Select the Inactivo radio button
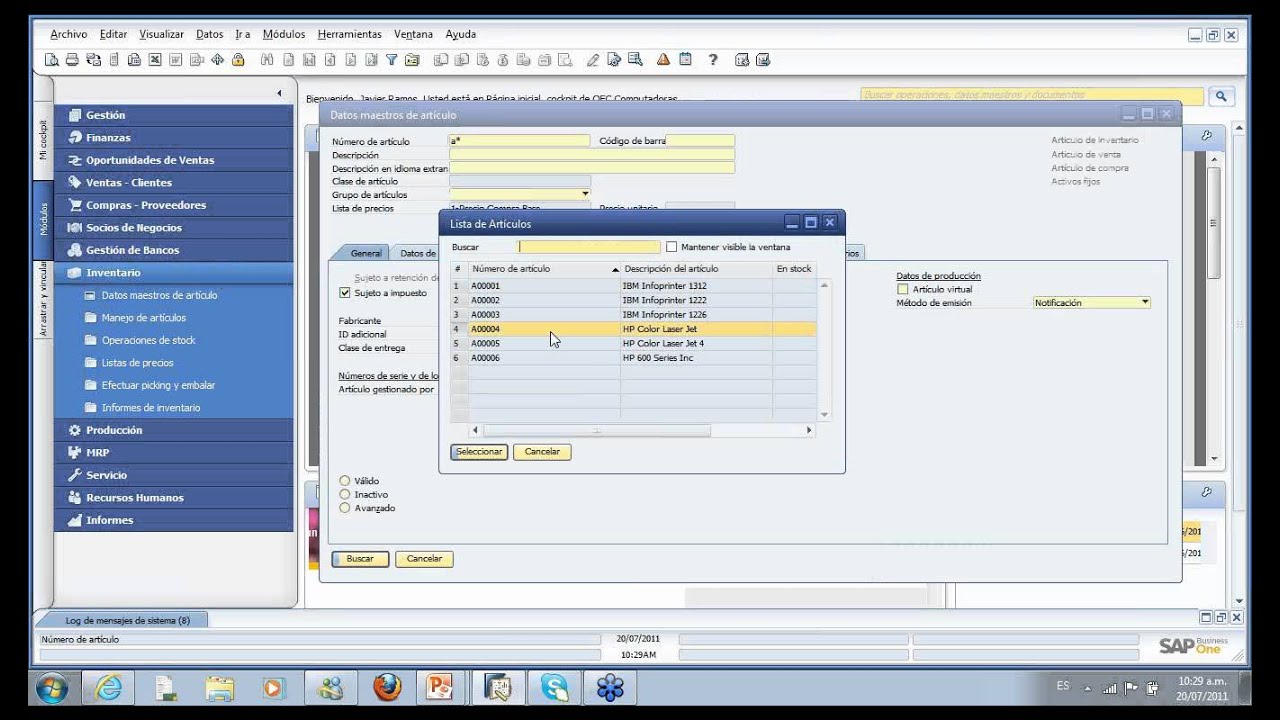 (345, 494)
